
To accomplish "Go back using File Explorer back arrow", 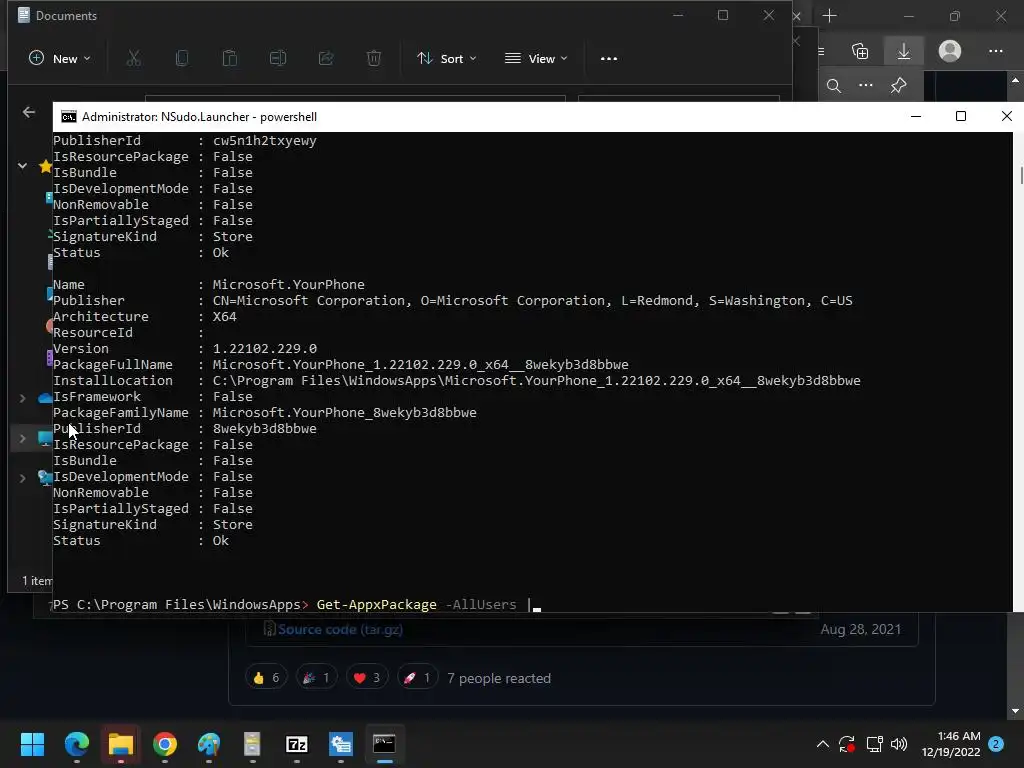I will click(x=29, y=112).
